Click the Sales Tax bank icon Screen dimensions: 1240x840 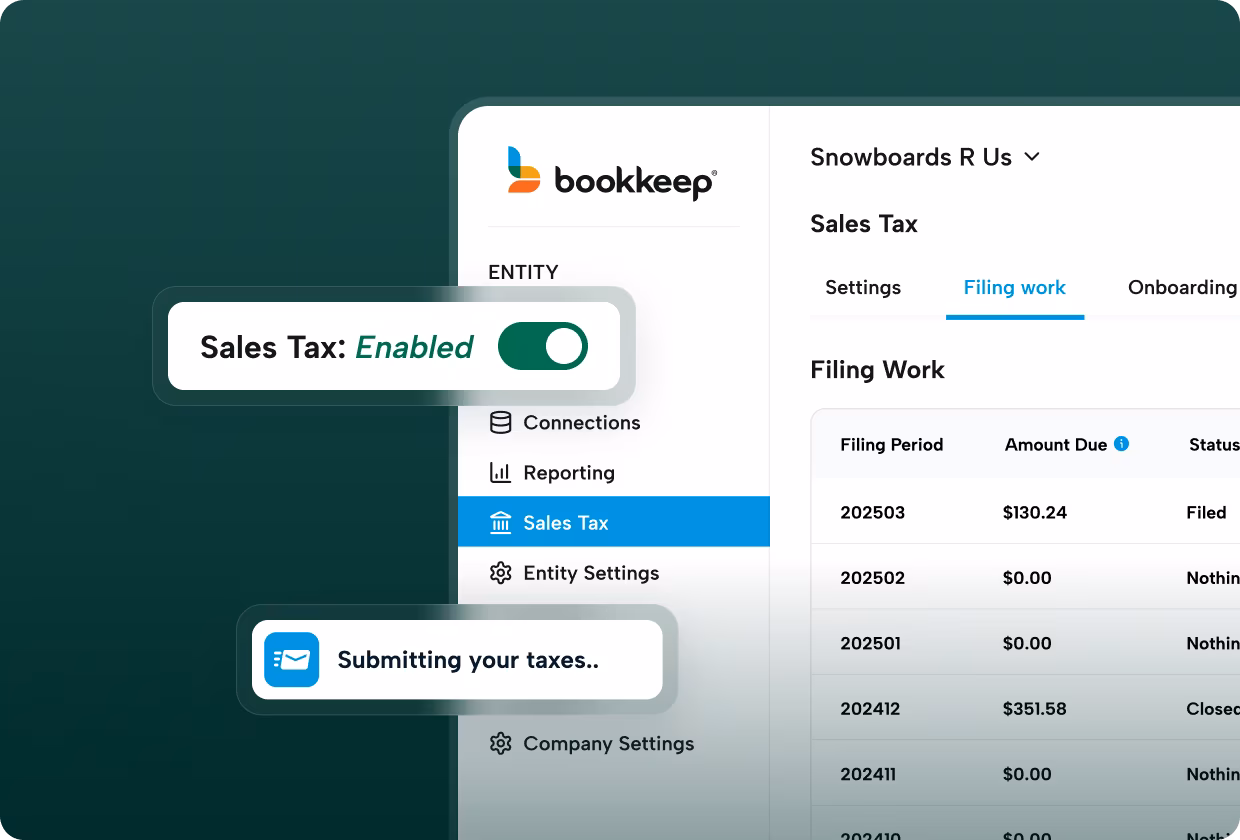tap(500, 523)
